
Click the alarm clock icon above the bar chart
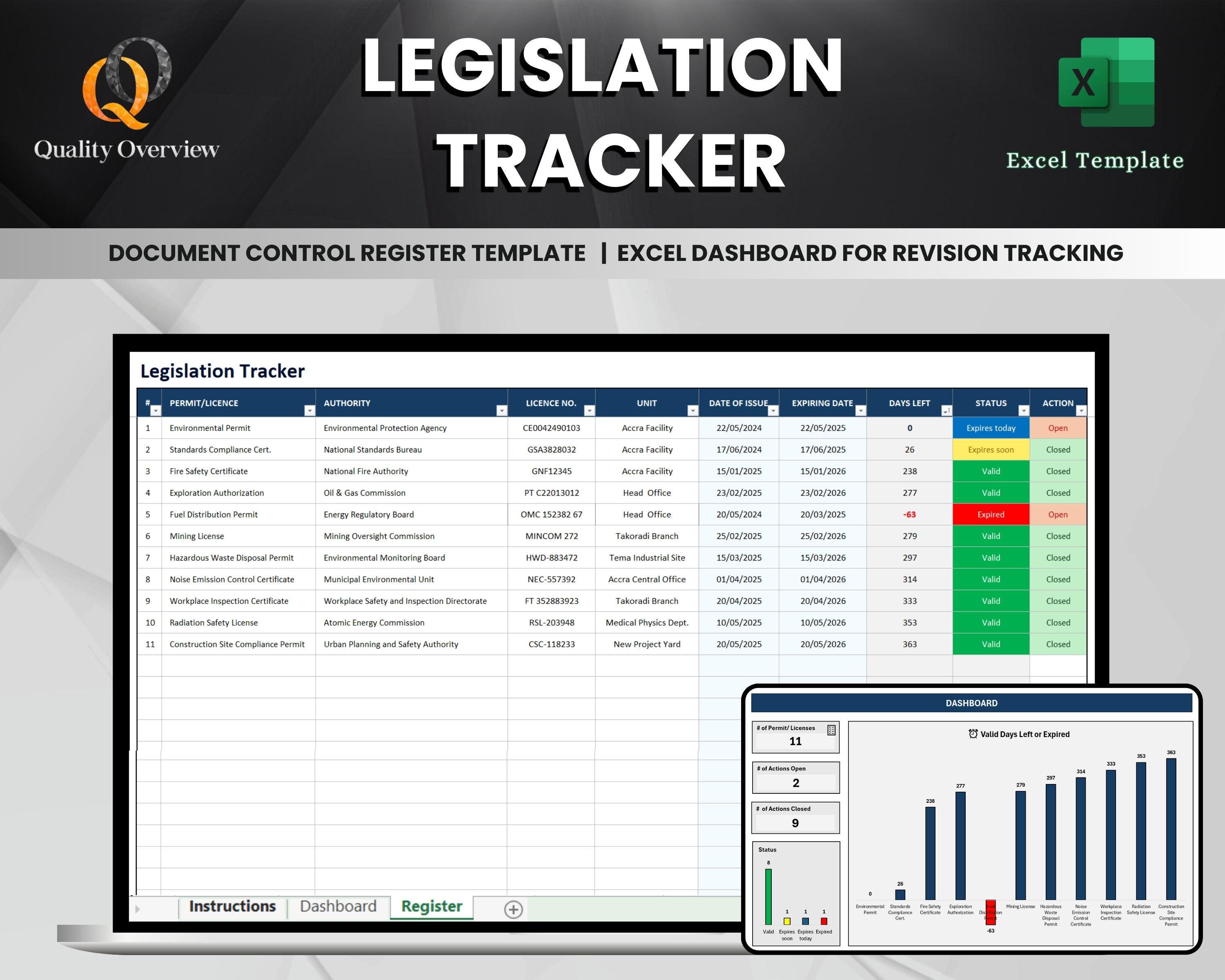[973, 734]
